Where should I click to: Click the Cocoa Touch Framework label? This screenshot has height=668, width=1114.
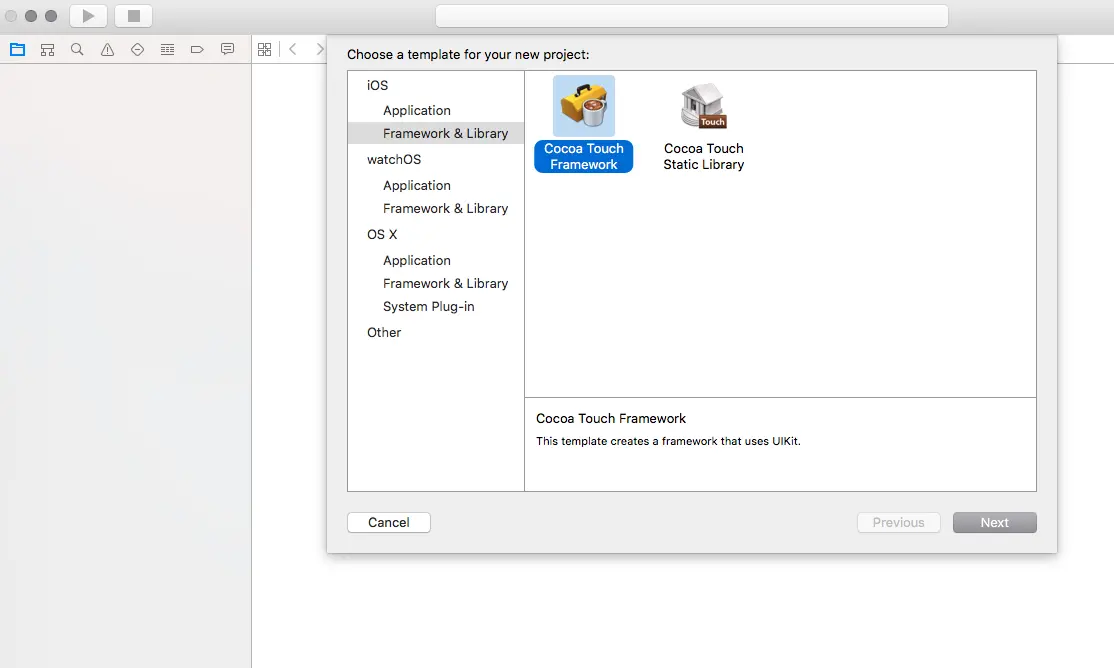[584, 156]
